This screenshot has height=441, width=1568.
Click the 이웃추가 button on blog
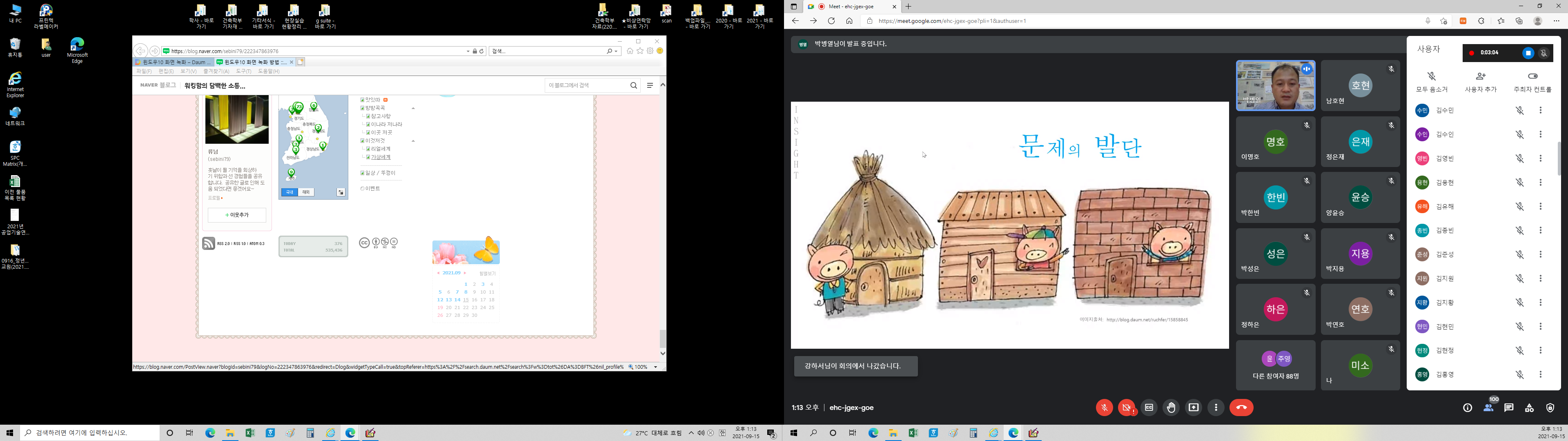coord(237,215)
